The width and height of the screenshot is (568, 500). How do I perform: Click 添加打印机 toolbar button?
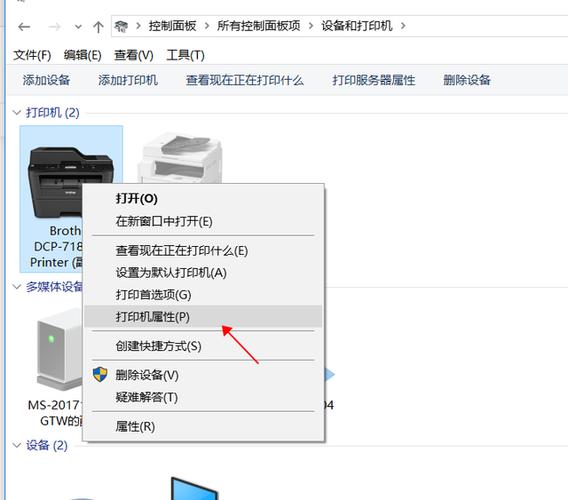[x=128, y=80]
